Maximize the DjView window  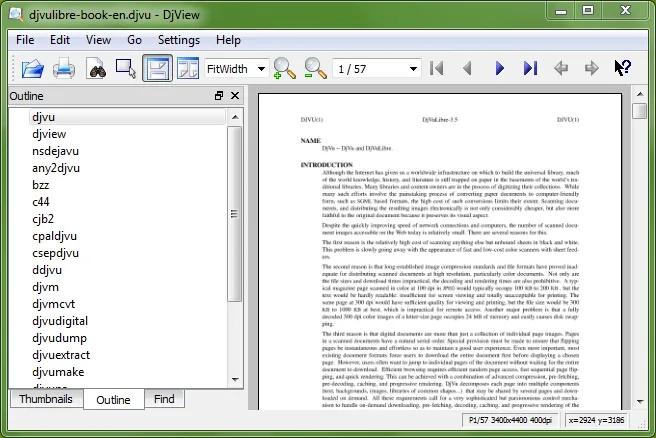pyautogui.click(x=588, y=10)
